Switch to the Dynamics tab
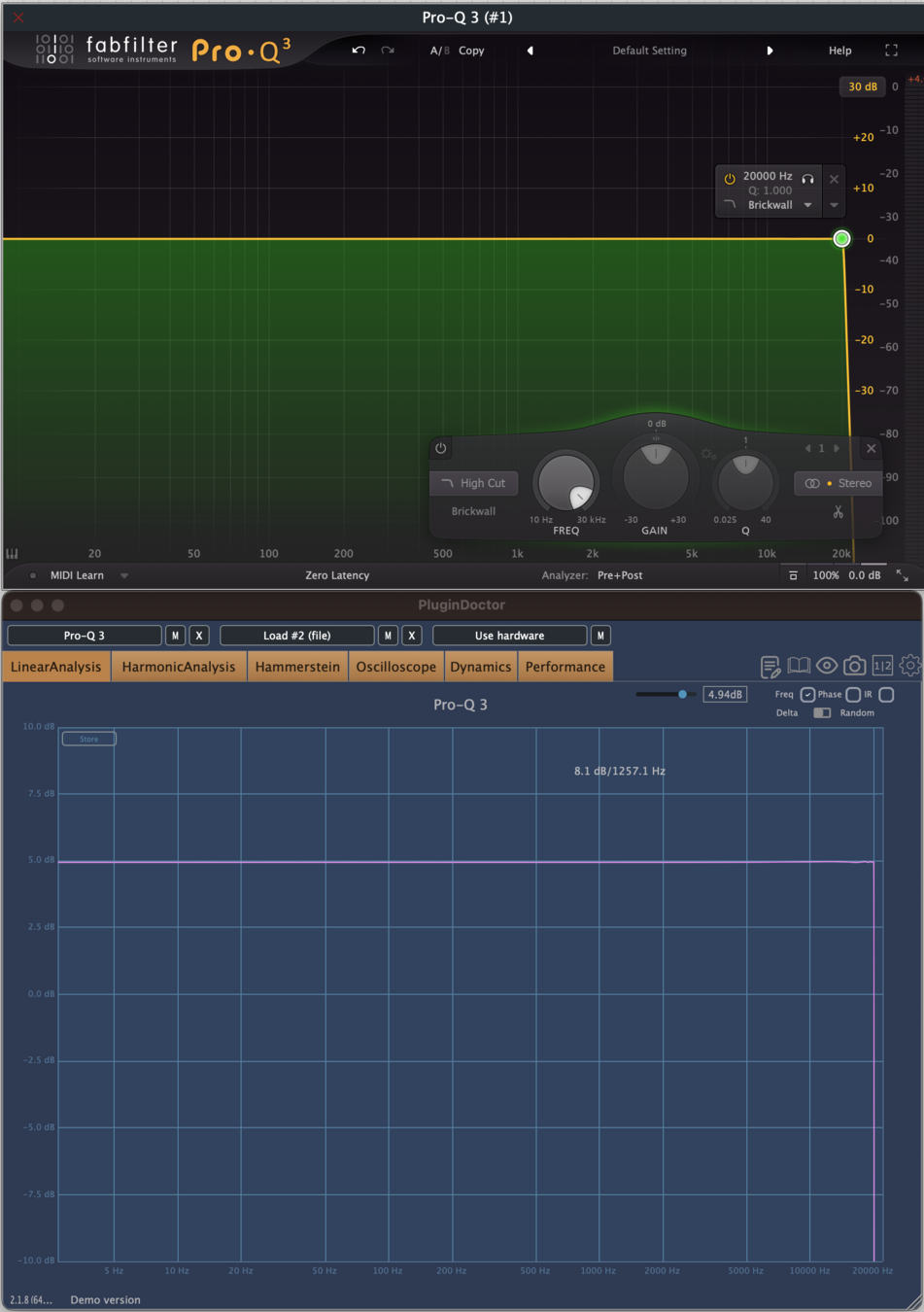924x1312 pixels. click(x=481, y=667)
